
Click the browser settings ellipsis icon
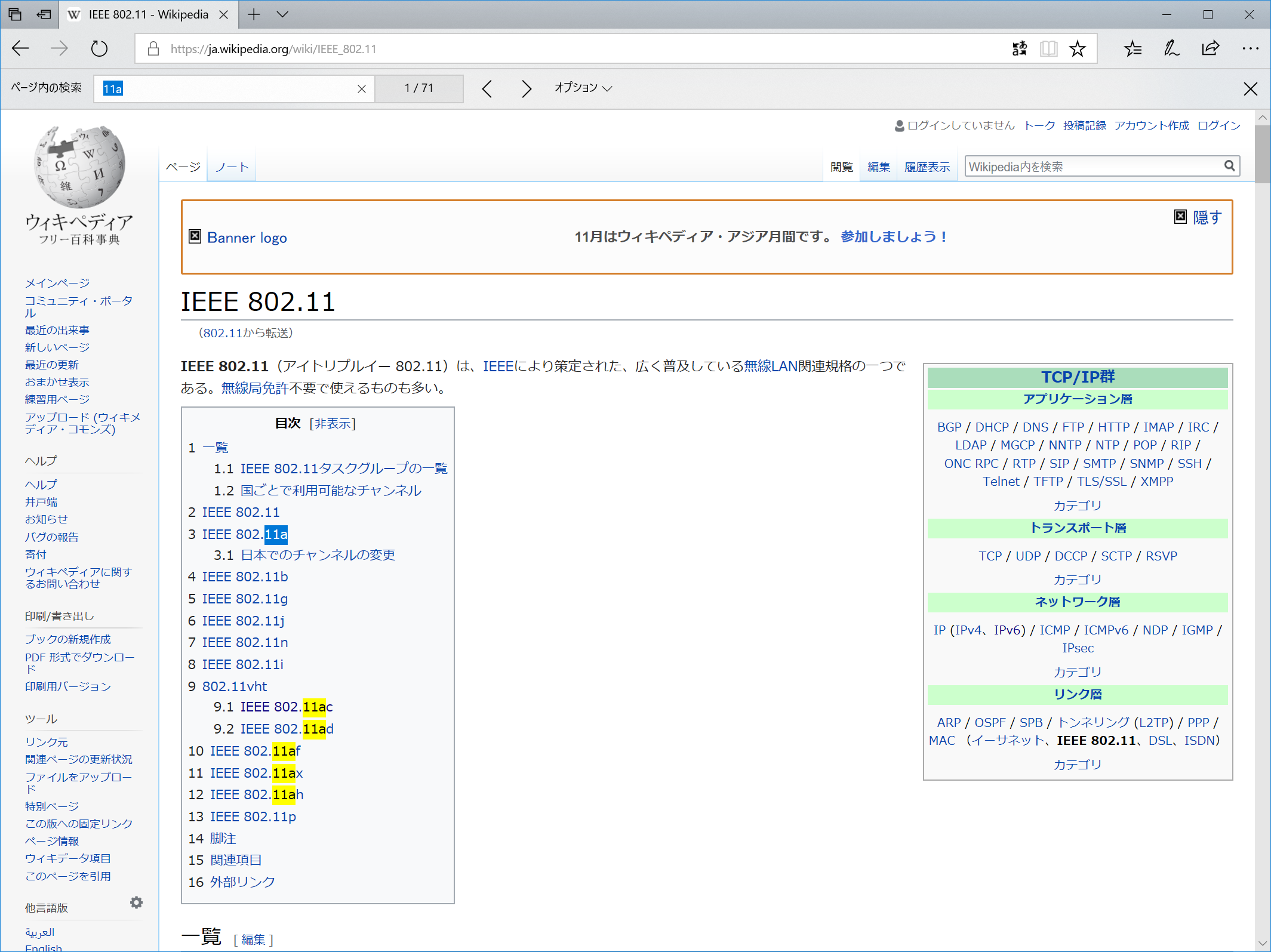1250,48
